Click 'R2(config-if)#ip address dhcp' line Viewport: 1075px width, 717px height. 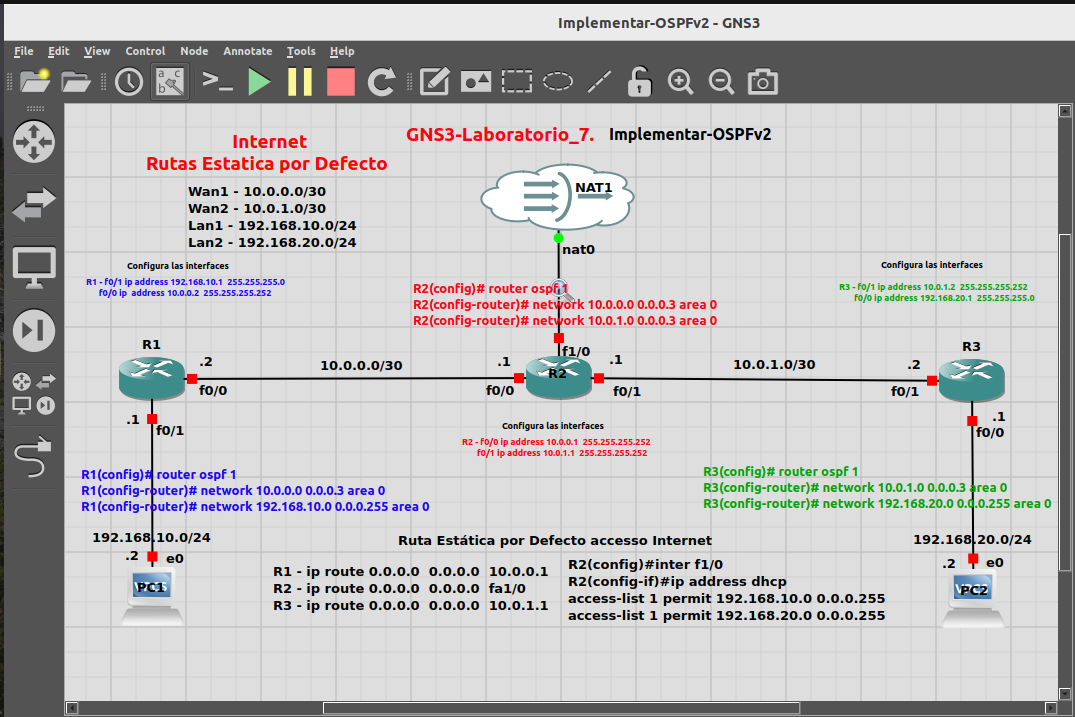tap(677, 582)
